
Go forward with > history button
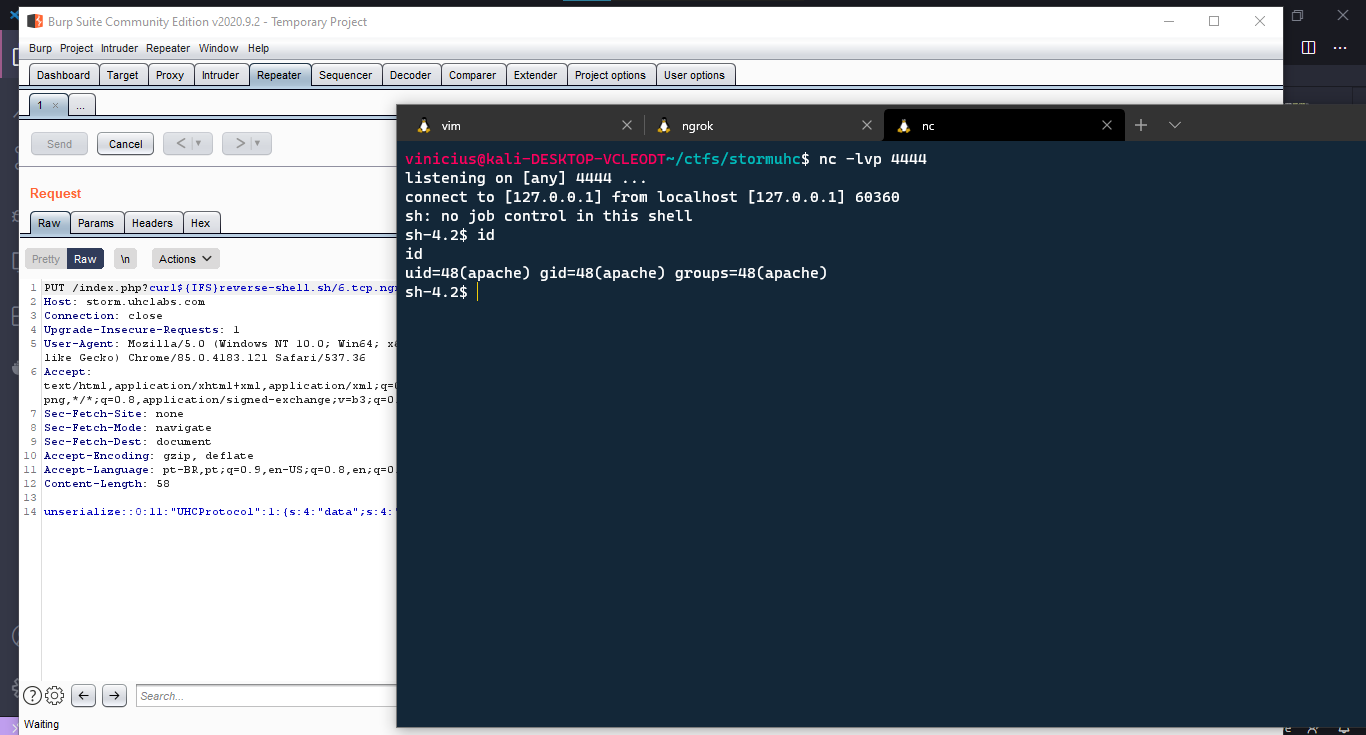[x=238, y=144]
